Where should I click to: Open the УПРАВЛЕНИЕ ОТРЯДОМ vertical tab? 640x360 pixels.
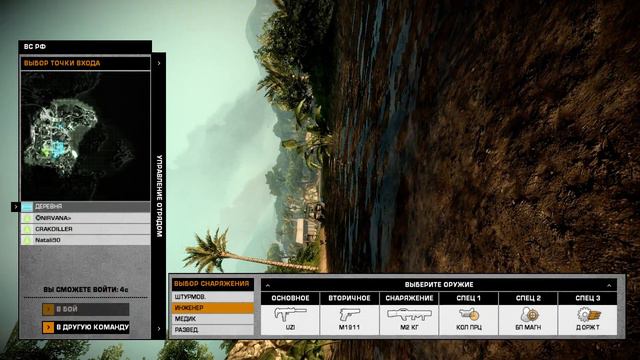159,196
